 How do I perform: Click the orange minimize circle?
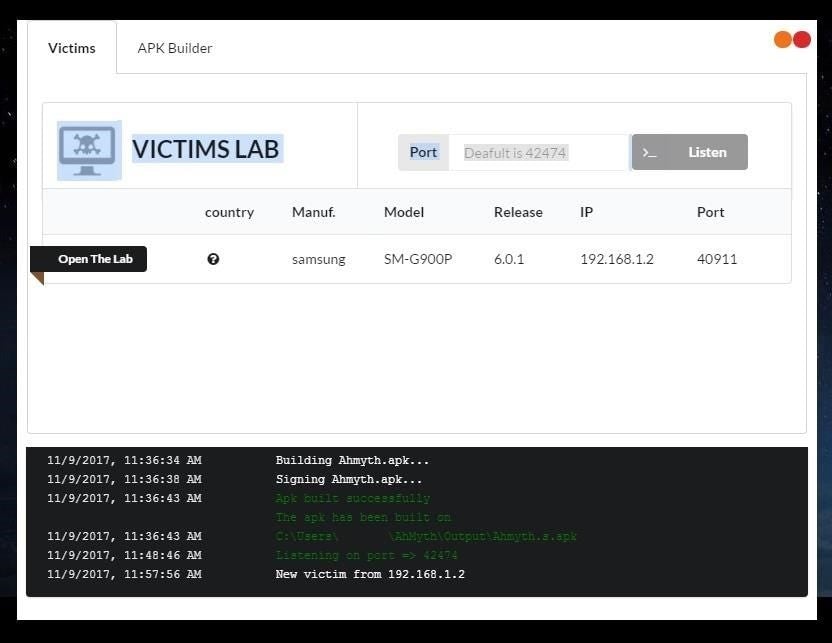click(783, 40)
